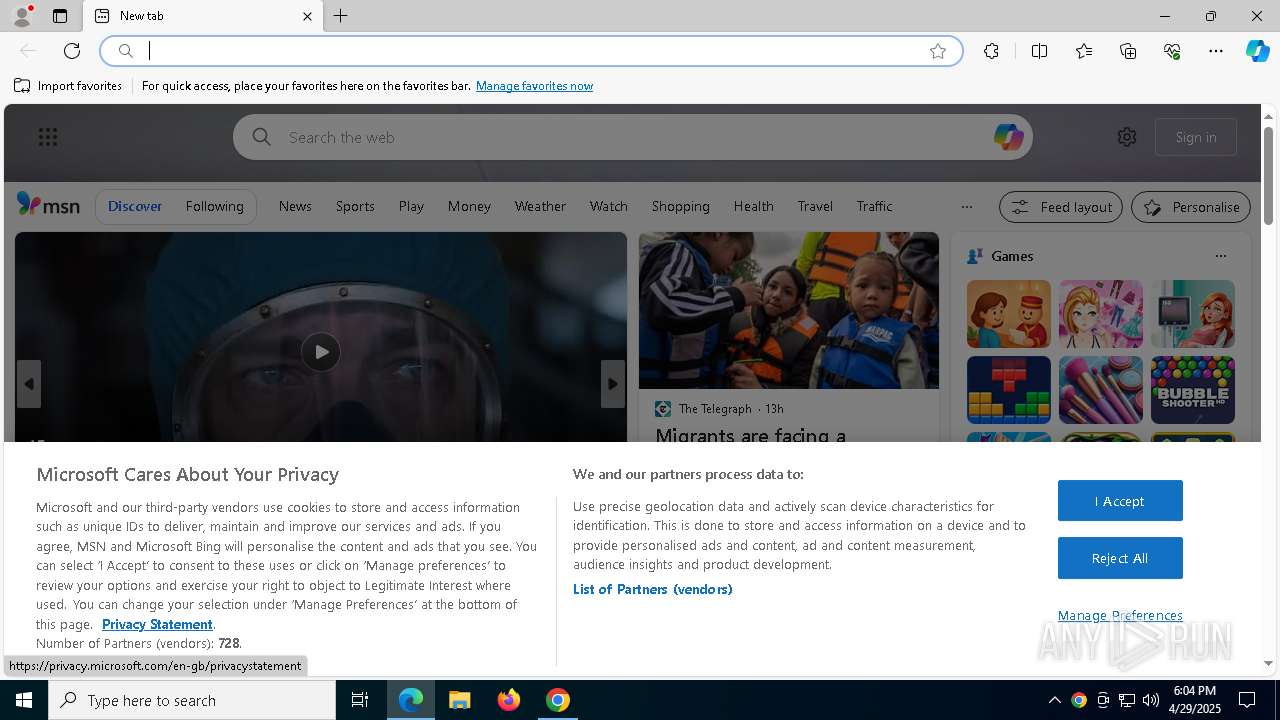Viewport: 1280px width, 720px height.
Task: Open Copilot sidebar icon
Action: pos(1257,51)
